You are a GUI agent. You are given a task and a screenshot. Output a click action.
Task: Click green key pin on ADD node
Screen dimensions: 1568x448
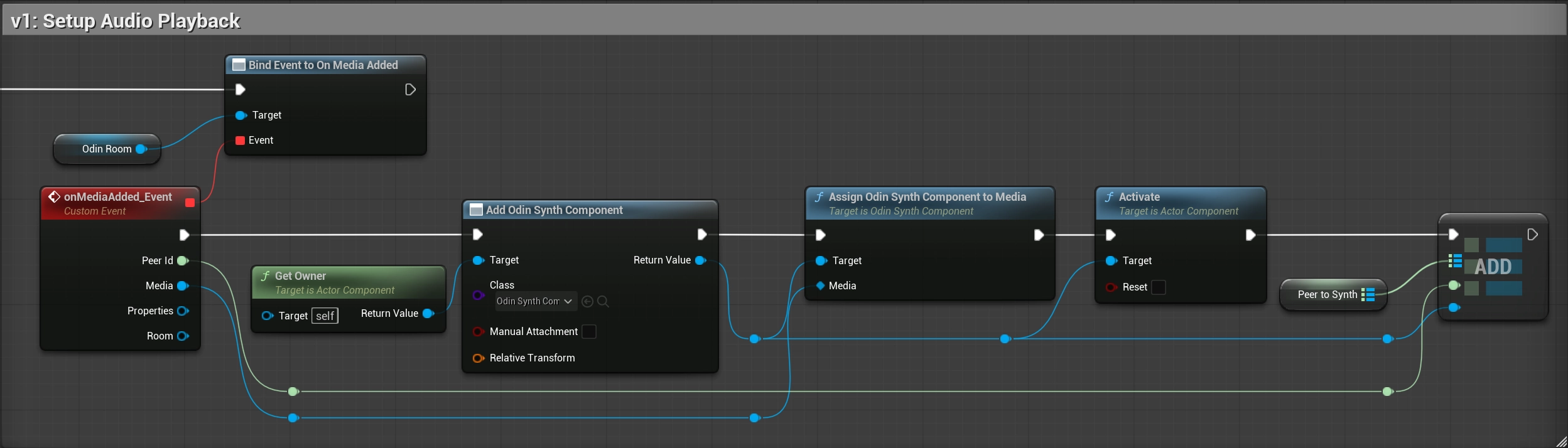(1454, 286)
